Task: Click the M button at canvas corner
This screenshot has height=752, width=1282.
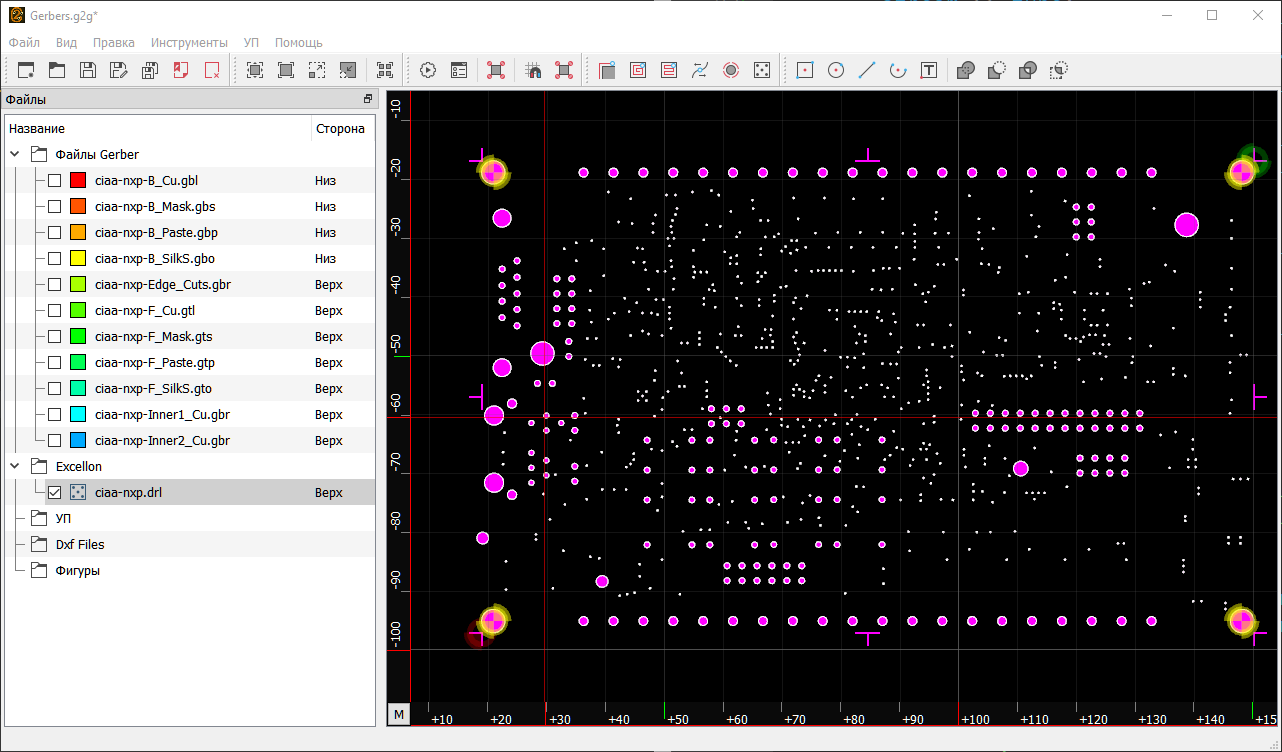Action: [399, 714]
